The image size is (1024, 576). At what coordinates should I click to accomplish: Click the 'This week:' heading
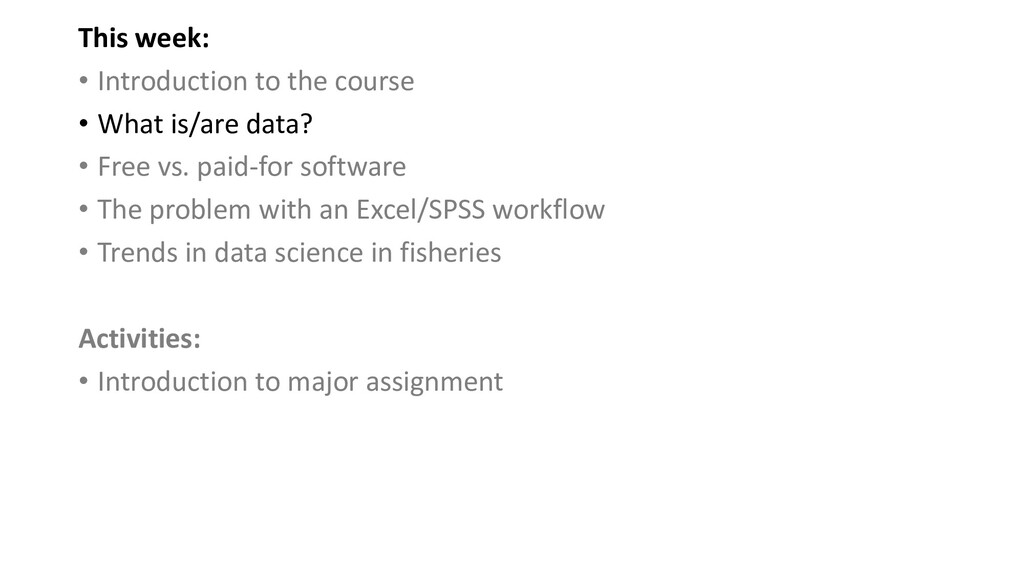click(x=144, y=38)
